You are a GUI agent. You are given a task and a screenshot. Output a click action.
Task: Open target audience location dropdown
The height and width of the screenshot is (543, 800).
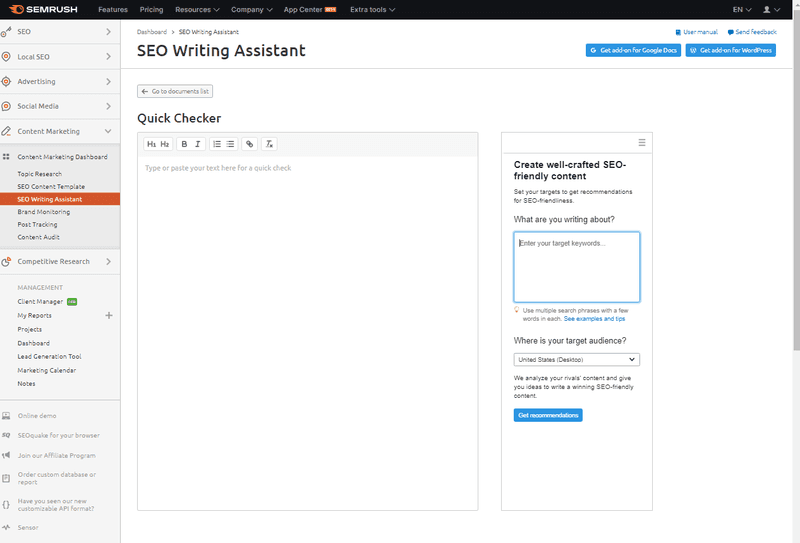point(577,359)
